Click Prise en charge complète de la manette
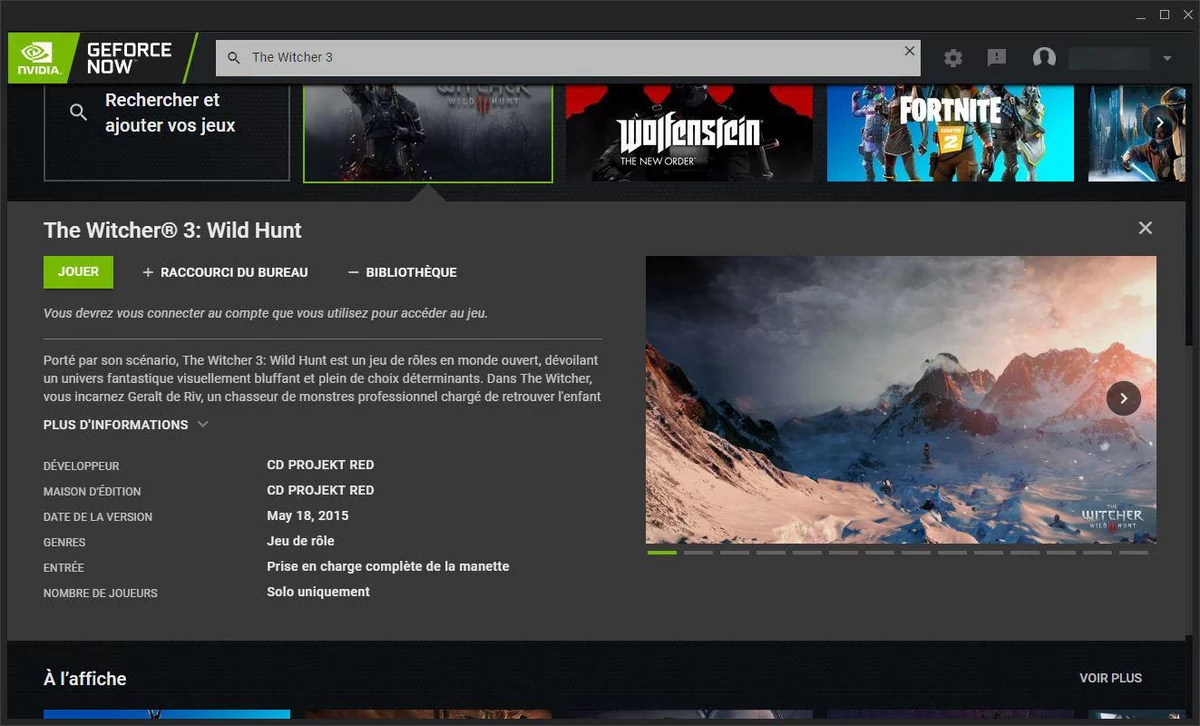Viewport: 1200px width, 726px height. coord(388,566)
